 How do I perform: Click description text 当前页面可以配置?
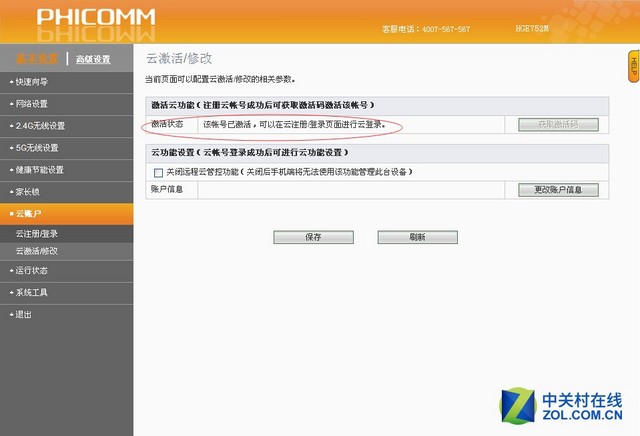pos(220,79)
